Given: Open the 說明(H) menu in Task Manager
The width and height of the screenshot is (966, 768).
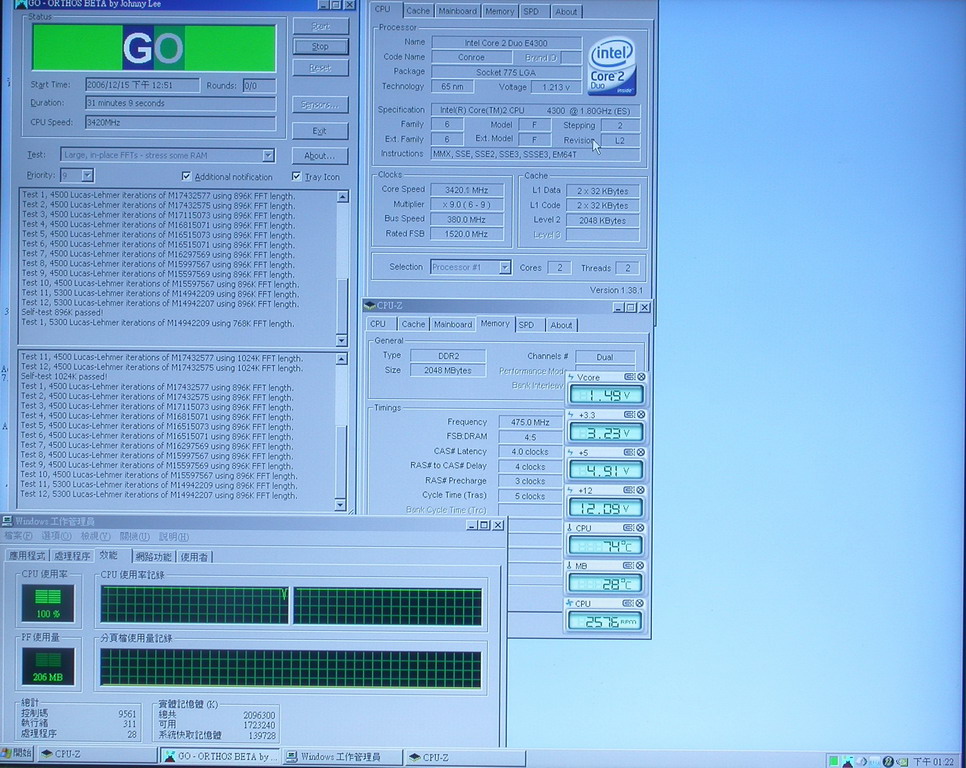Looking at the screenshot, I should pos(174,536).
